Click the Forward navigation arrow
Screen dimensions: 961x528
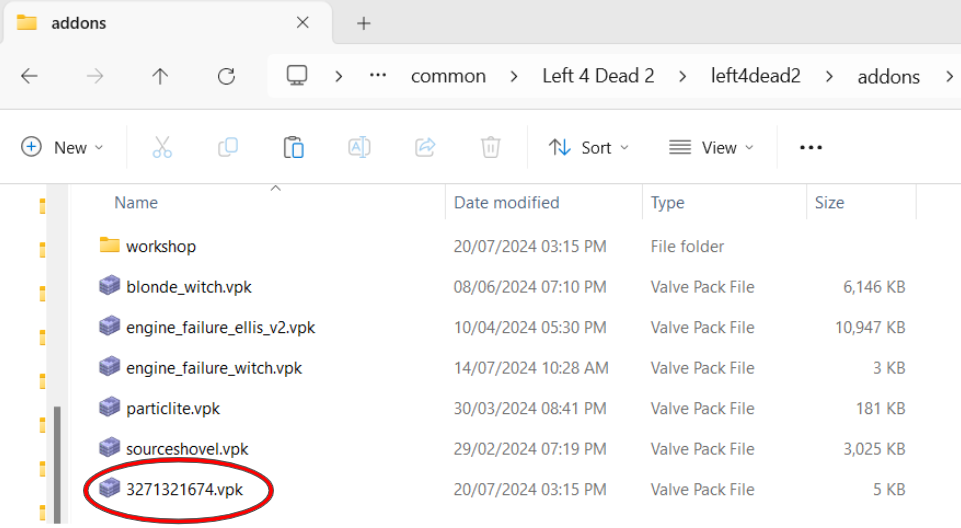coord(95,77)
